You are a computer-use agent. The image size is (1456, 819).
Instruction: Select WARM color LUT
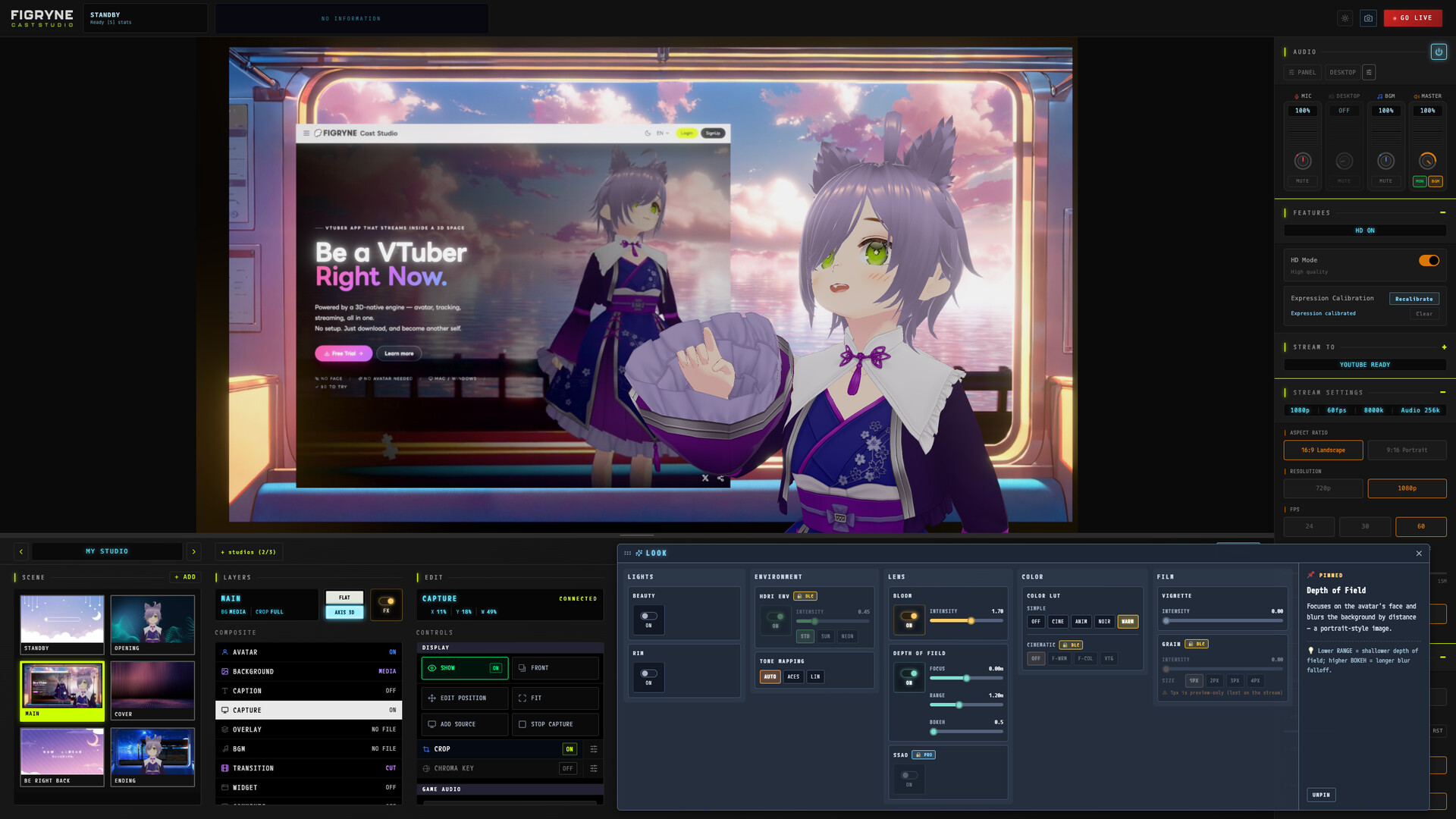pyautogui.click(x=1128, y=622)
